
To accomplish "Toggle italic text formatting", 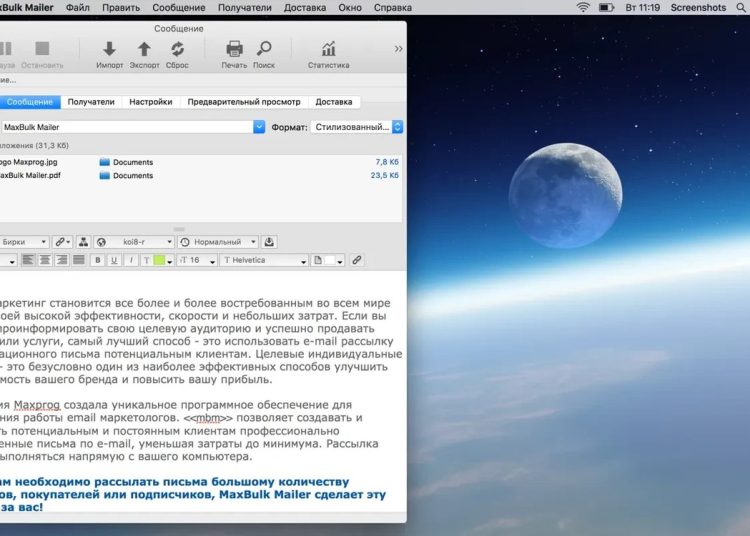I will [x=130, y=260].
